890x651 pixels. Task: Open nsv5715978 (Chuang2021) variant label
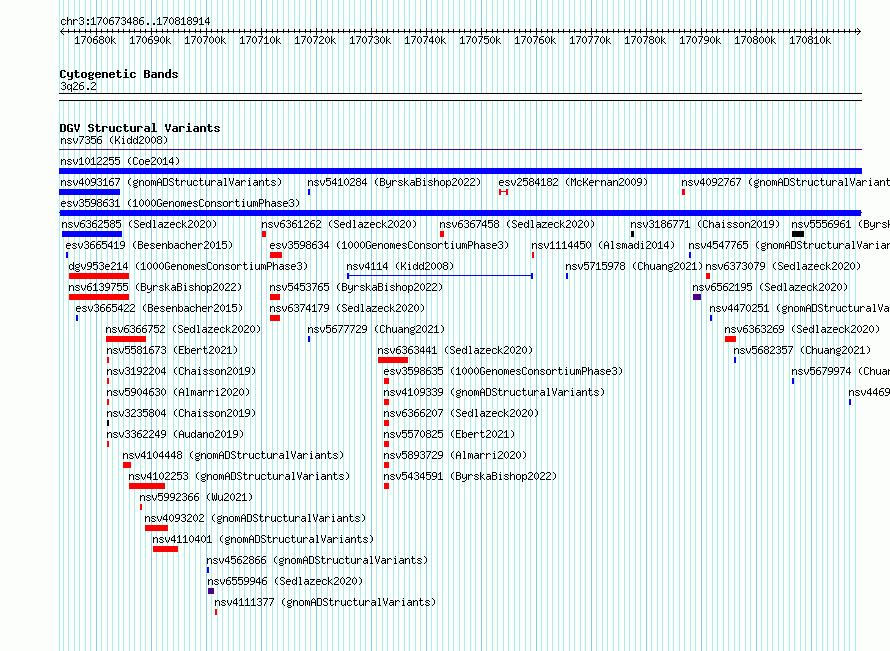[x=634, y=266]
